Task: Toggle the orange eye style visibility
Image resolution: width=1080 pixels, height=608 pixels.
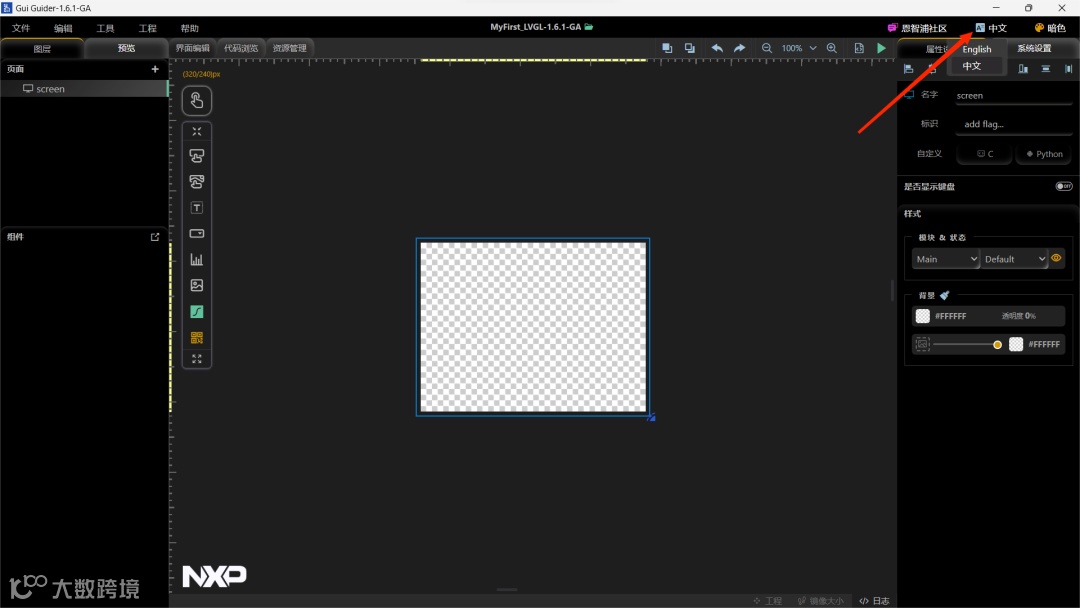Action: 1057,258
